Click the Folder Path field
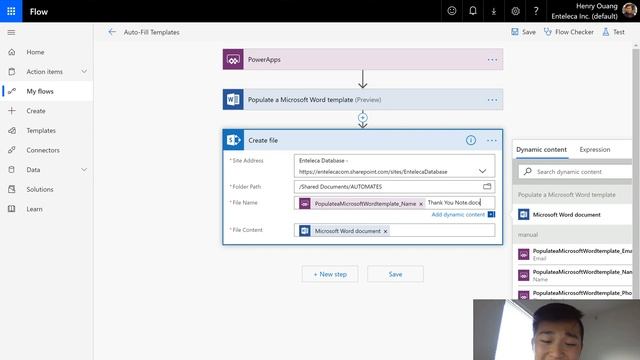The height and width of the screenshot is (360, 640). coord(394,187)
